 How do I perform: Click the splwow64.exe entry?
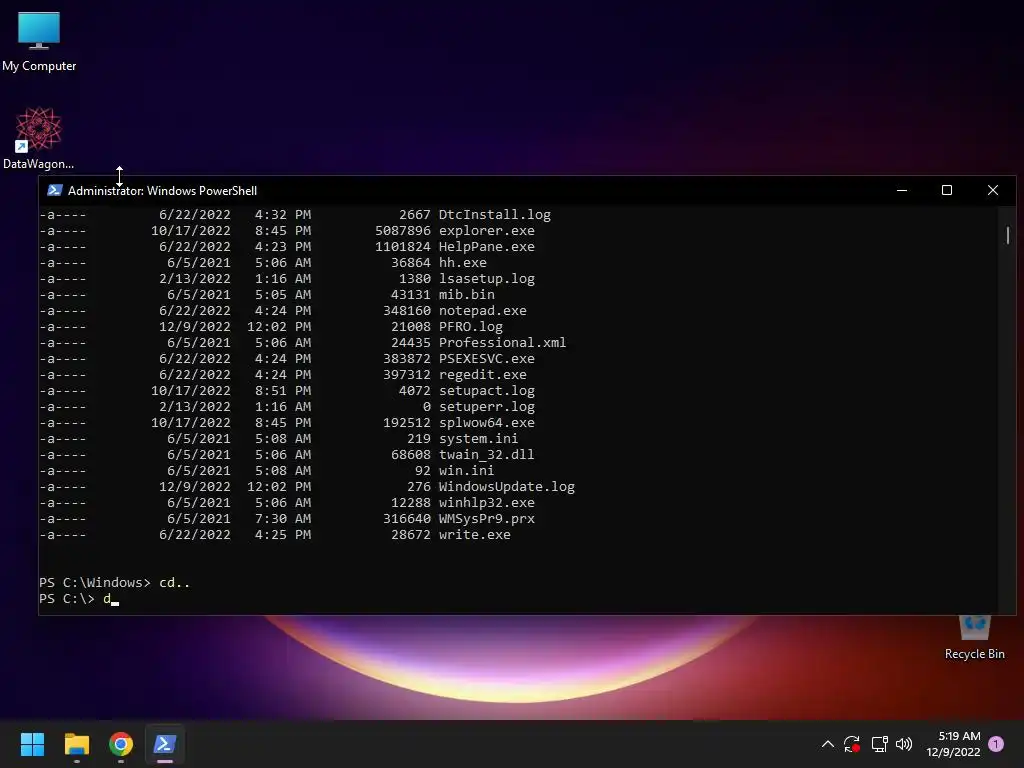tap(487, 423)
